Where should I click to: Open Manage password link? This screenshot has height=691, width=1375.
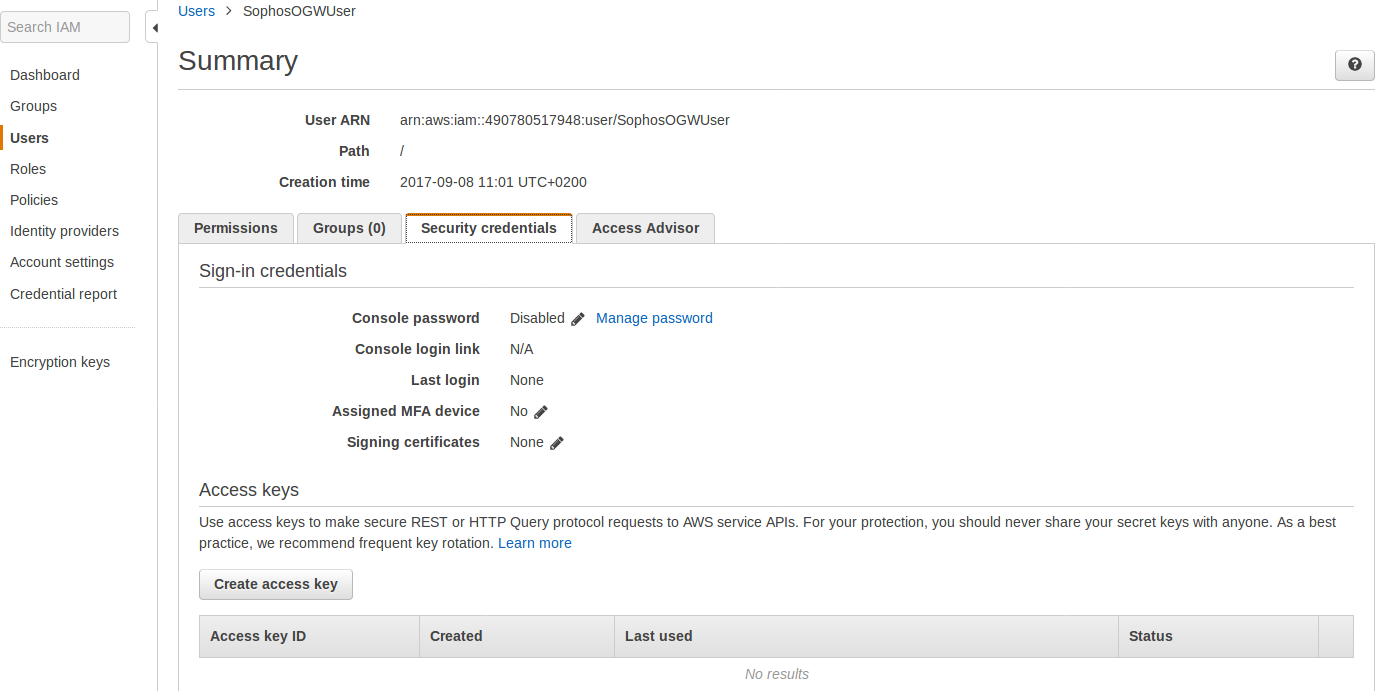pos(654,318)
